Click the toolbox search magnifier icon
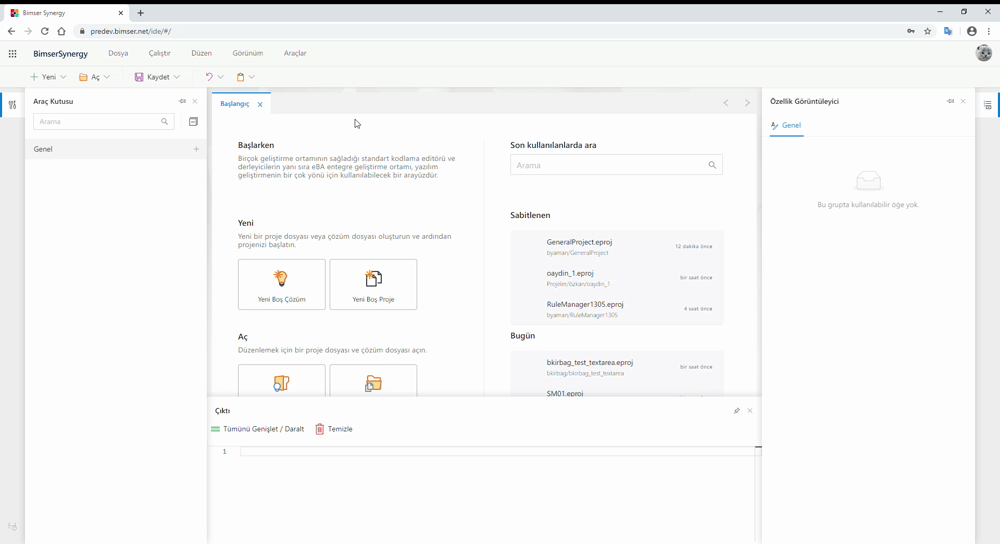1000x544 pixels. pyautogui.click(x=165, y=121)
